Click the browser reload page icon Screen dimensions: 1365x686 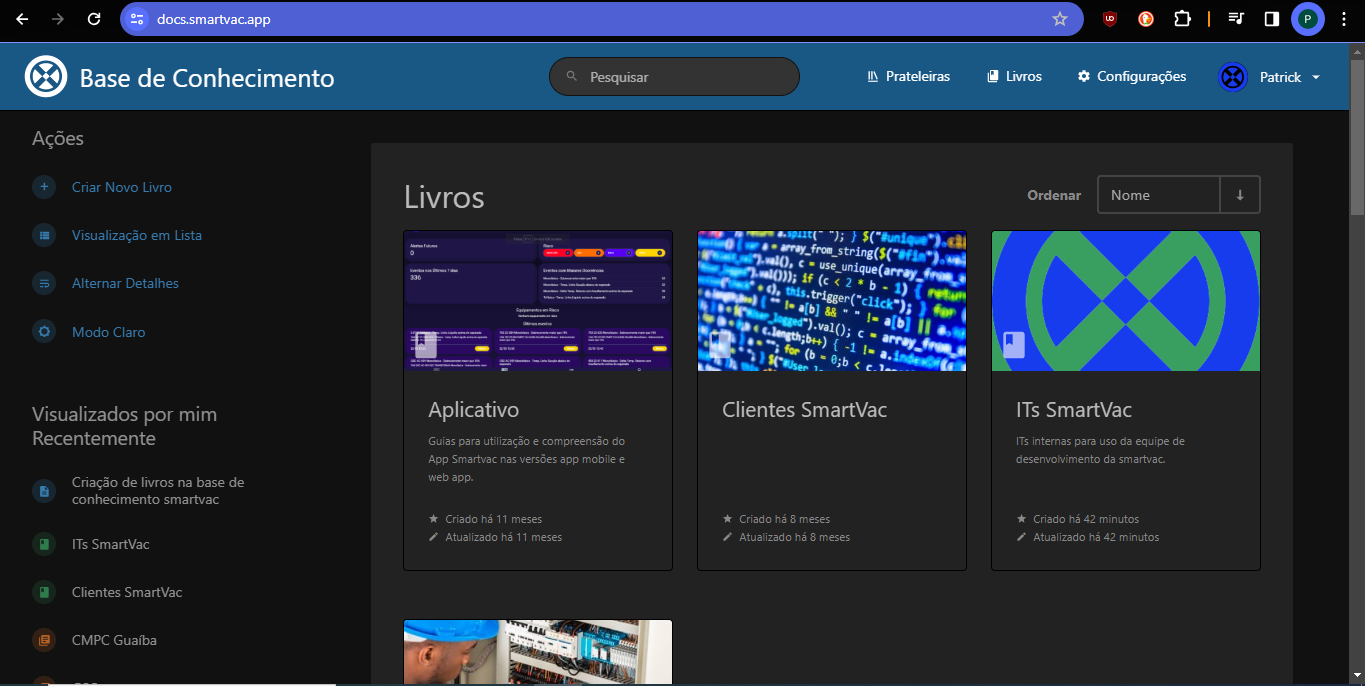[x=94, y=19]
